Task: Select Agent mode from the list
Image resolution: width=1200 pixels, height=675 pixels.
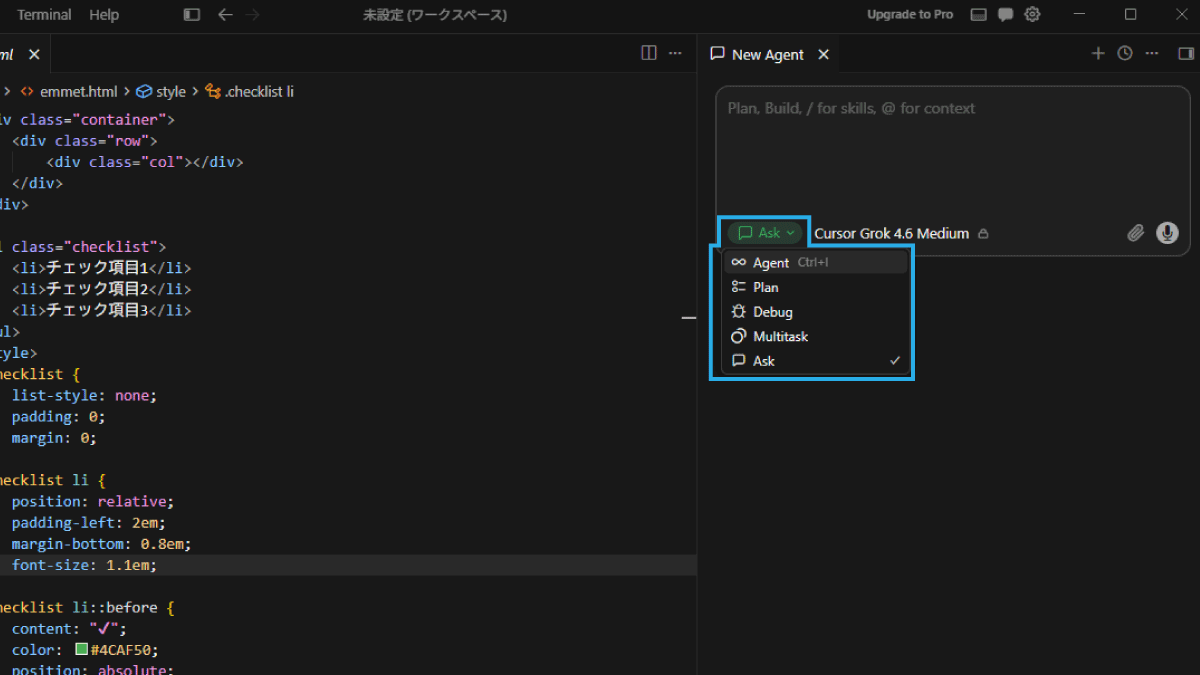Action: [815, 263]
